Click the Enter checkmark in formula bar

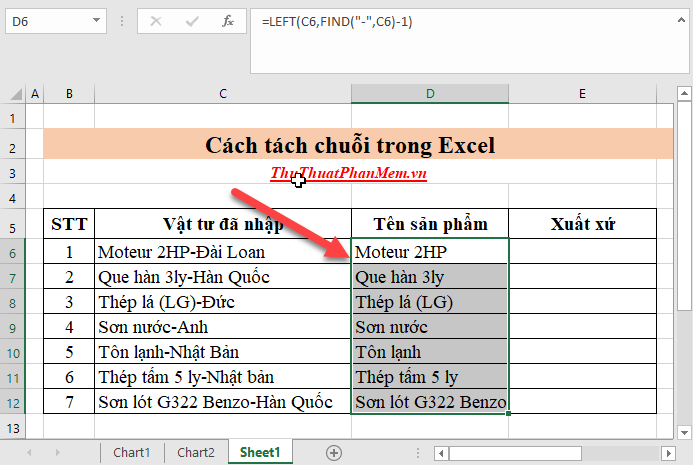(191, 21)
